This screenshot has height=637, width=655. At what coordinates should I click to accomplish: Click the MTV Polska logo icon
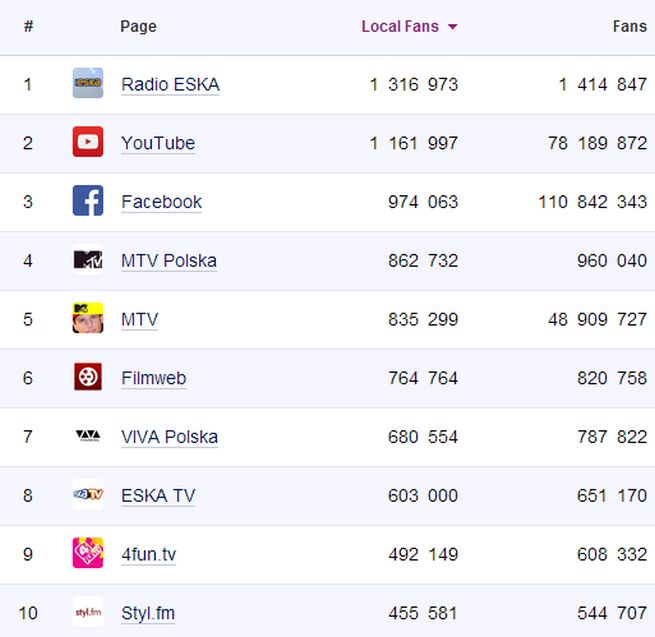click(x=88, y=260)
